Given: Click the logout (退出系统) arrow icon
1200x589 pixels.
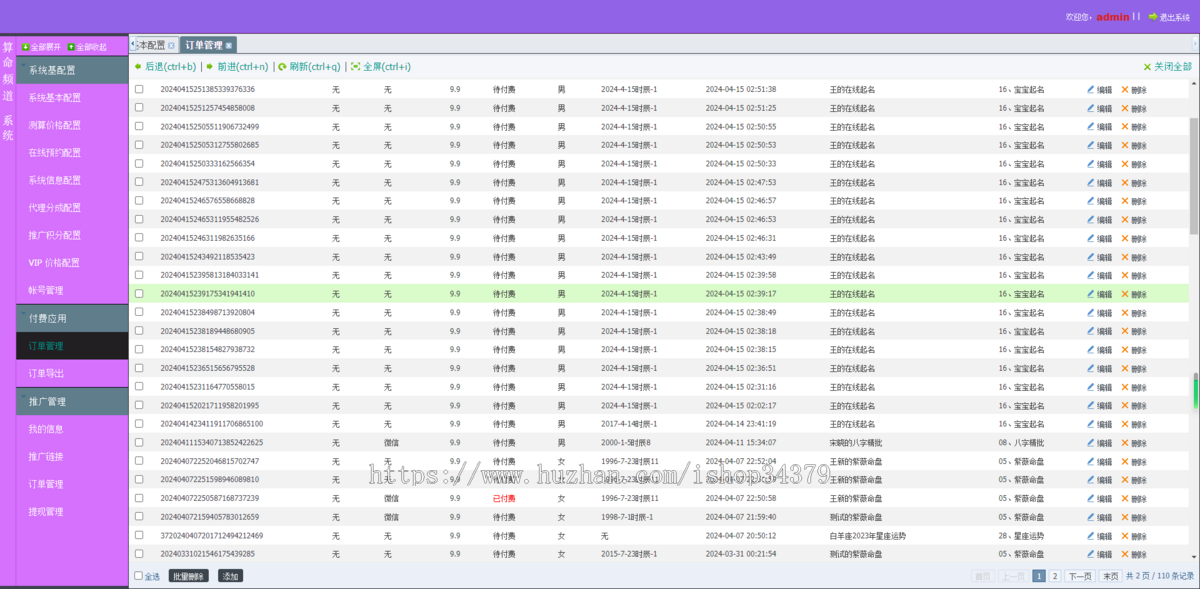Looking at the screenshot, I should pos(1152,17).
